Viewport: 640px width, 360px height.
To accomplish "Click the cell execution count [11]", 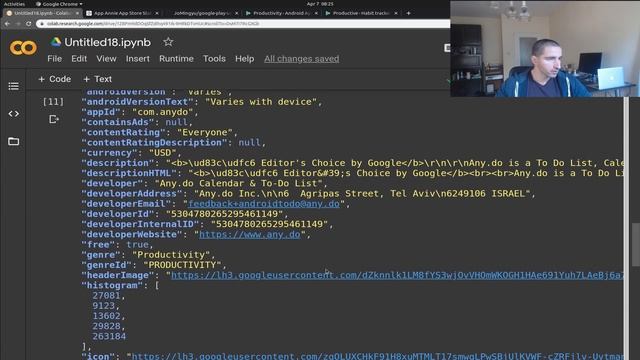I will pyautogui.click(x=53, y=102).
